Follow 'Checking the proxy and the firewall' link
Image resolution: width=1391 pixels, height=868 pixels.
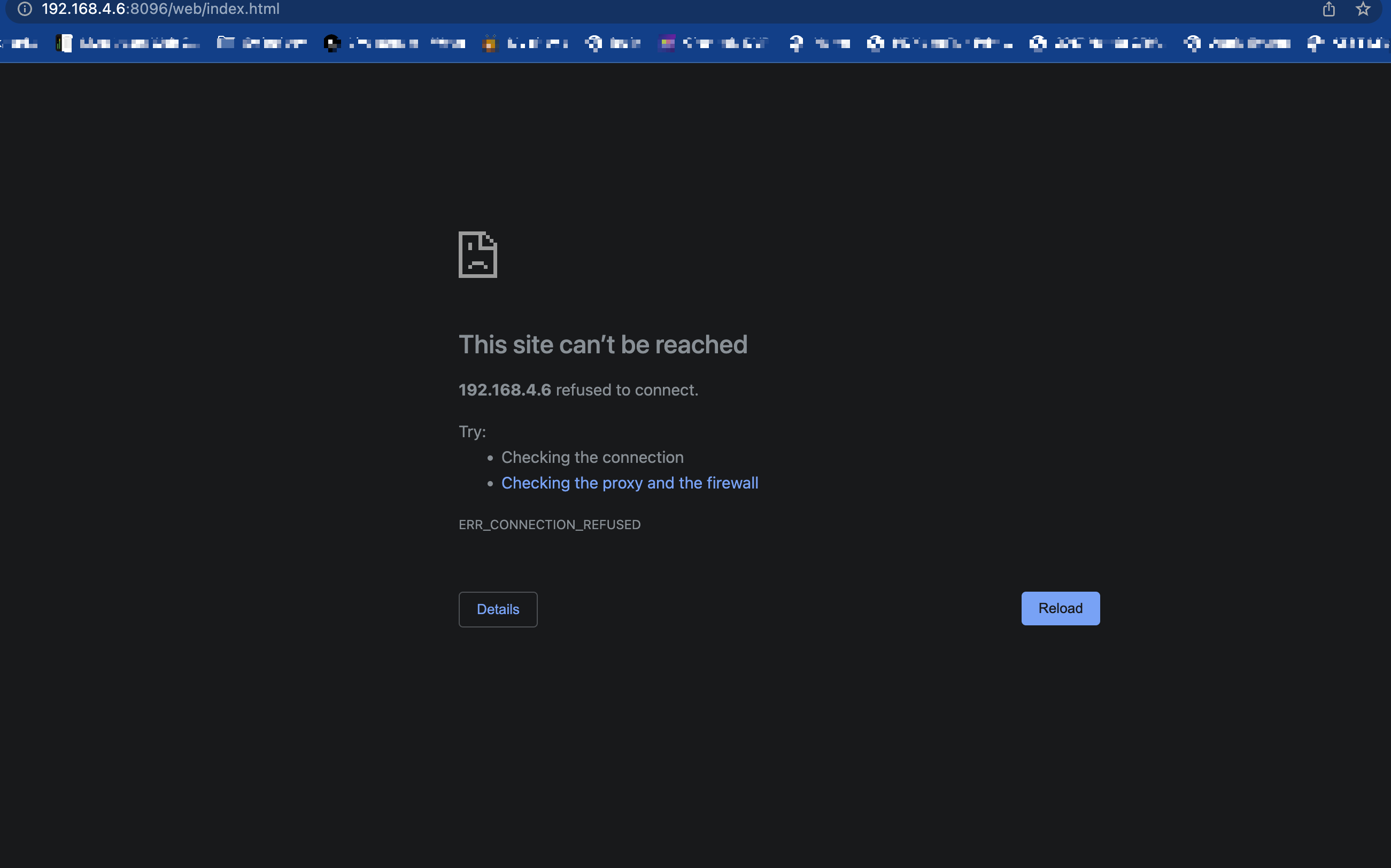tap(629, 483)
